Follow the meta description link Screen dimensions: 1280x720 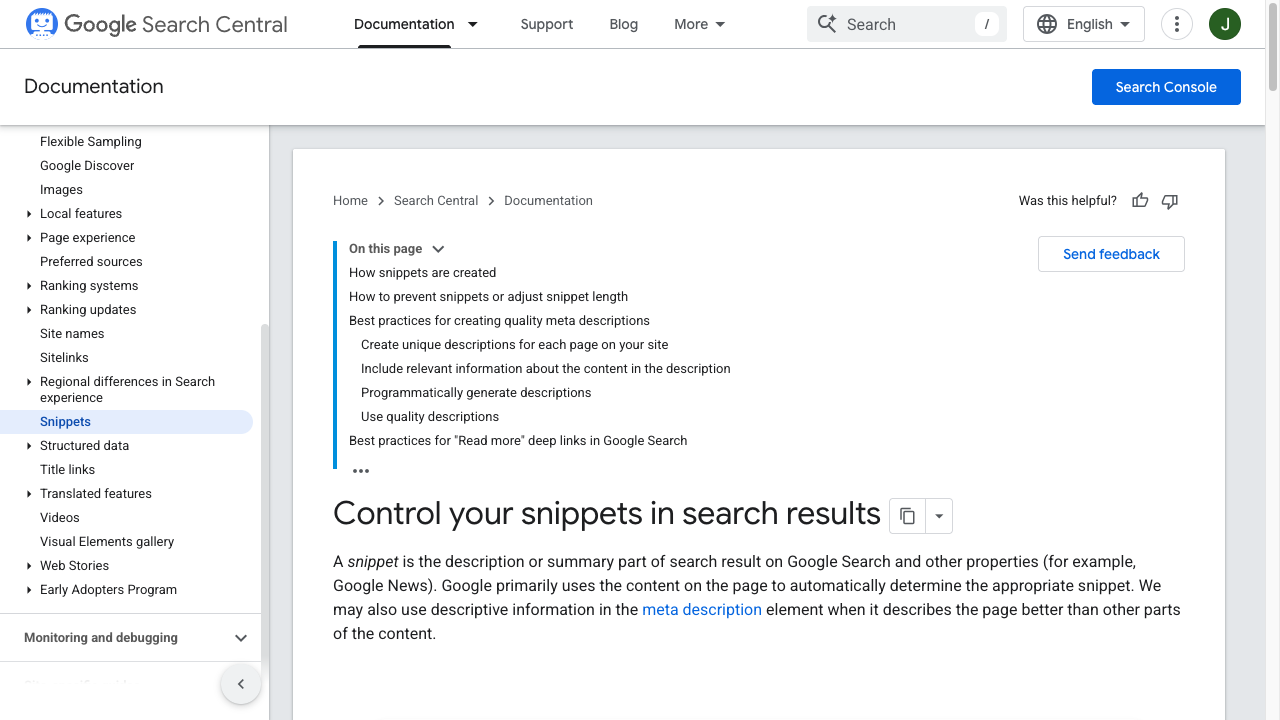pyautogui.click(x=702, y=610)
